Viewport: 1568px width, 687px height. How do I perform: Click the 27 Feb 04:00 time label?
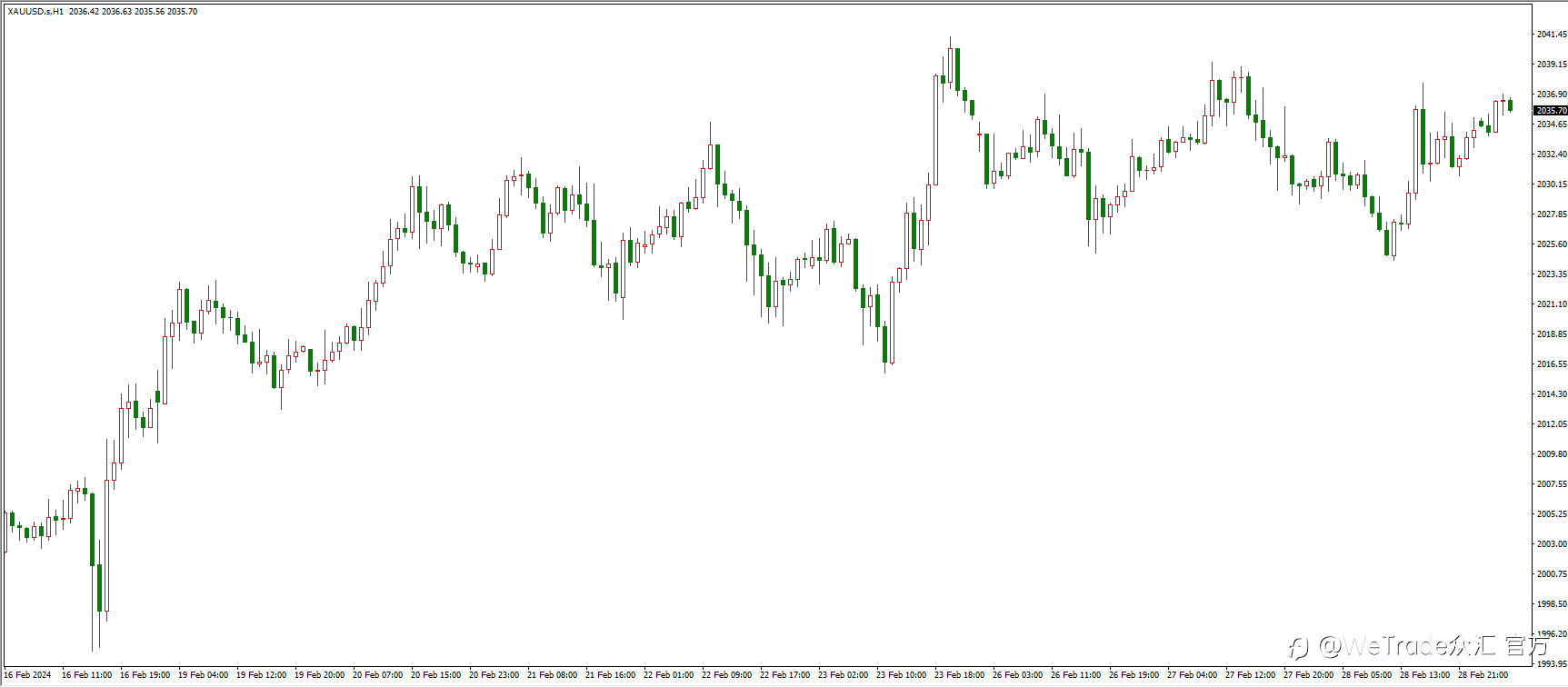click(x=1192, y=675)
